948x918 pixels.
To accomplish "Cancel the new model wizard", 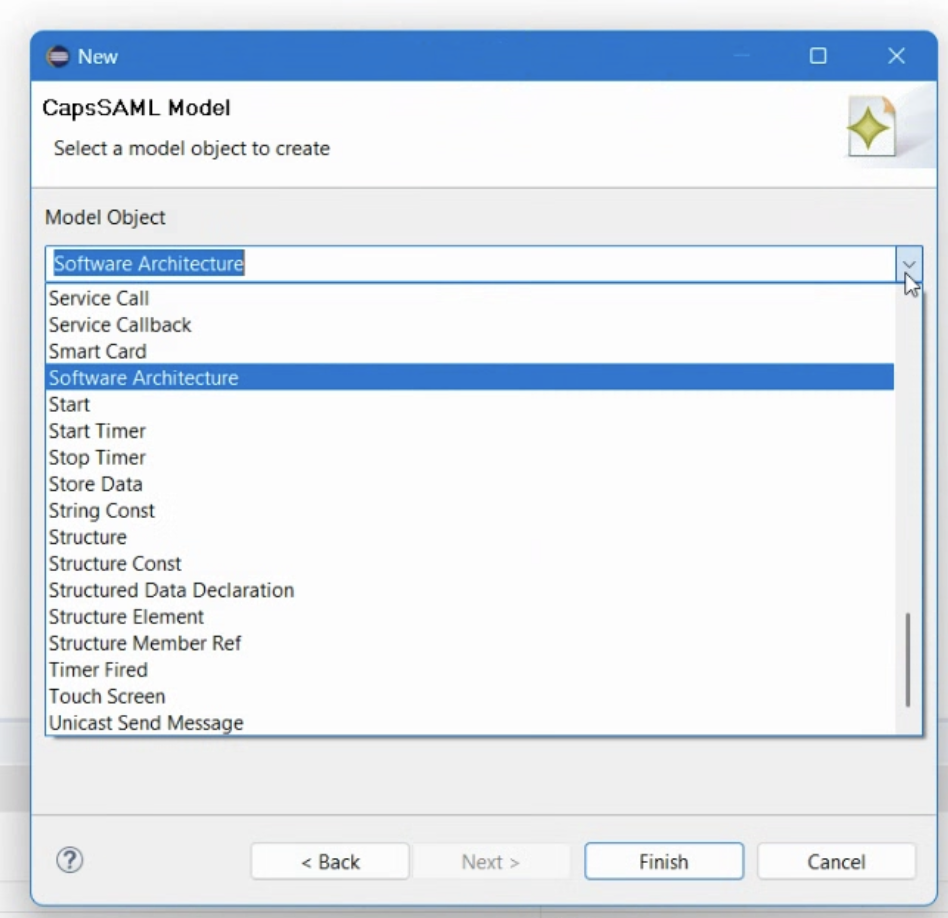I will pos(836,861).
